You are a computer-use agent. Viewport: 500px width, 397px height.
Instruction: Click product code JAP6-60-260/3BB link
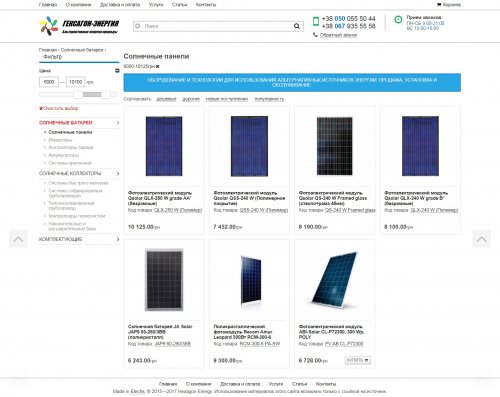(172, 344)
